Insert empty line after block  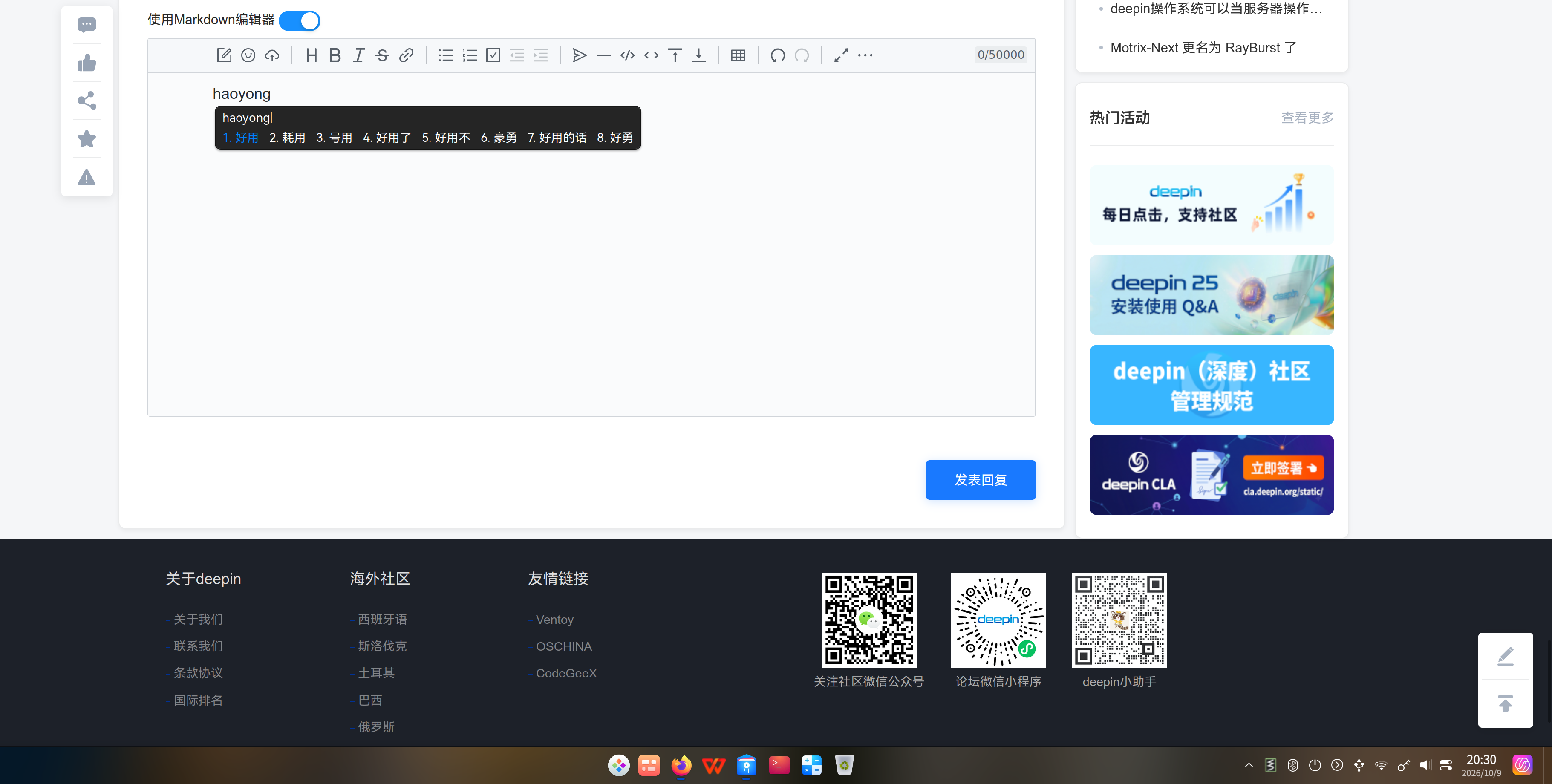698,55
